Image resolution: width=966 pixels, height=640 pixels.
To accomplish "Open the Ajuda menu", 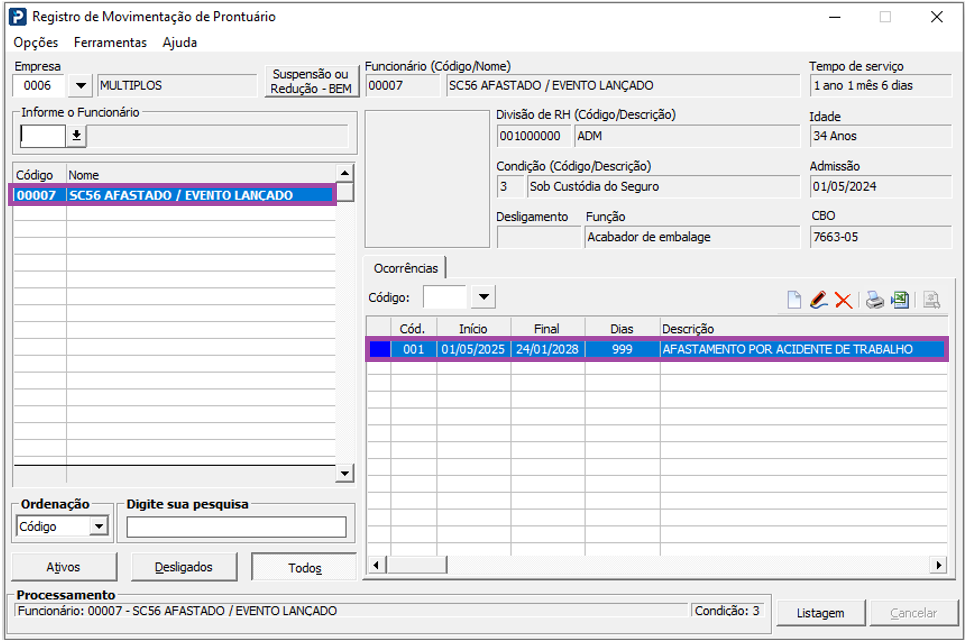I will coord(180,43).
